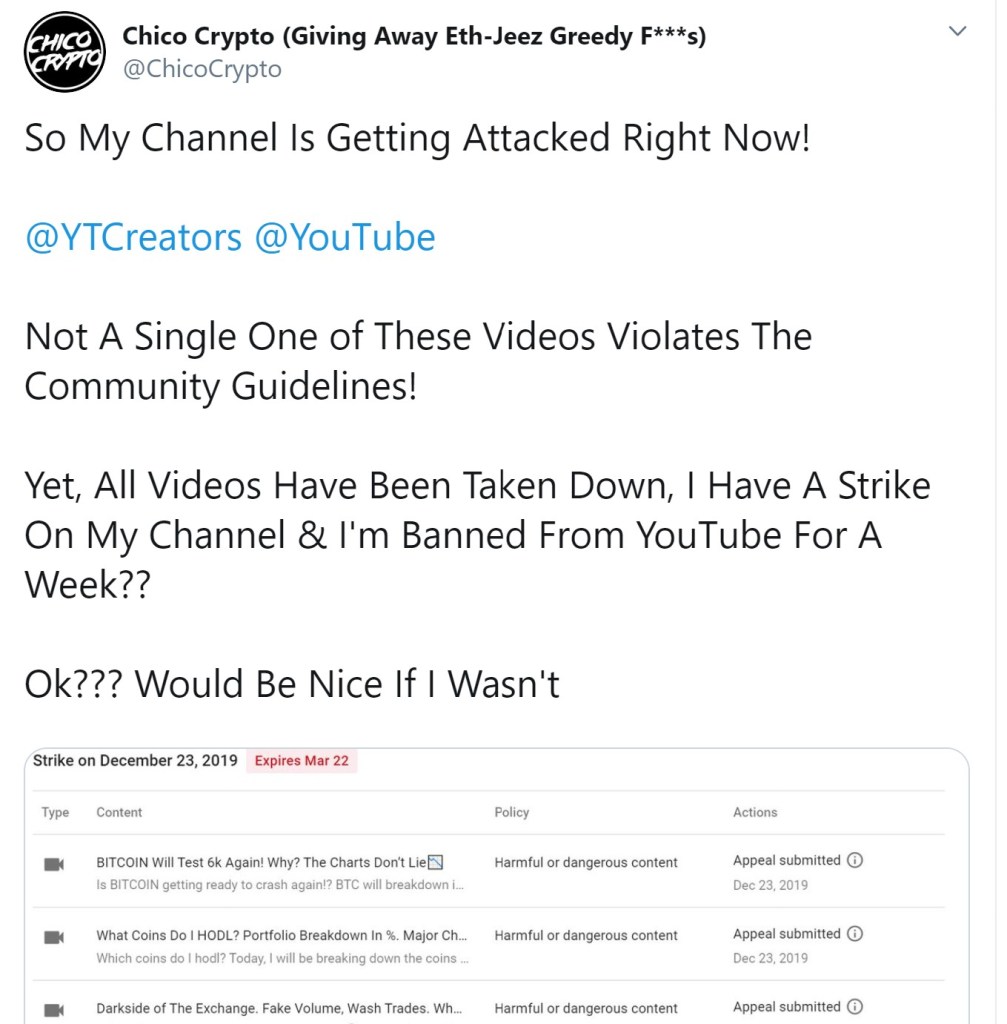Image resolution: width=1007 pixels, height=1024 pixels.
Task: Click the Type column header
Action: point(55,812)
